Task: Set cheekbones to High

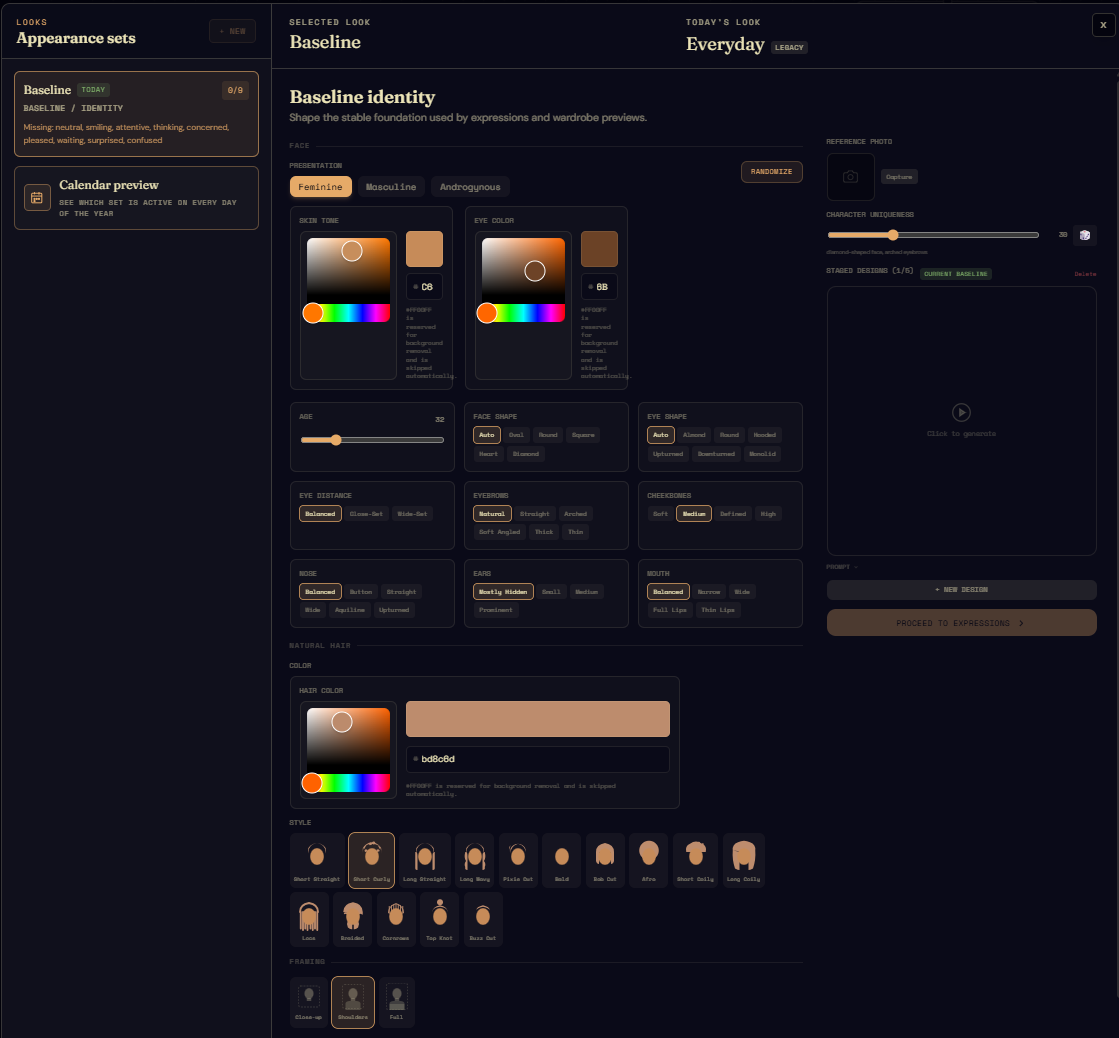Action: (x=768, y=514)
